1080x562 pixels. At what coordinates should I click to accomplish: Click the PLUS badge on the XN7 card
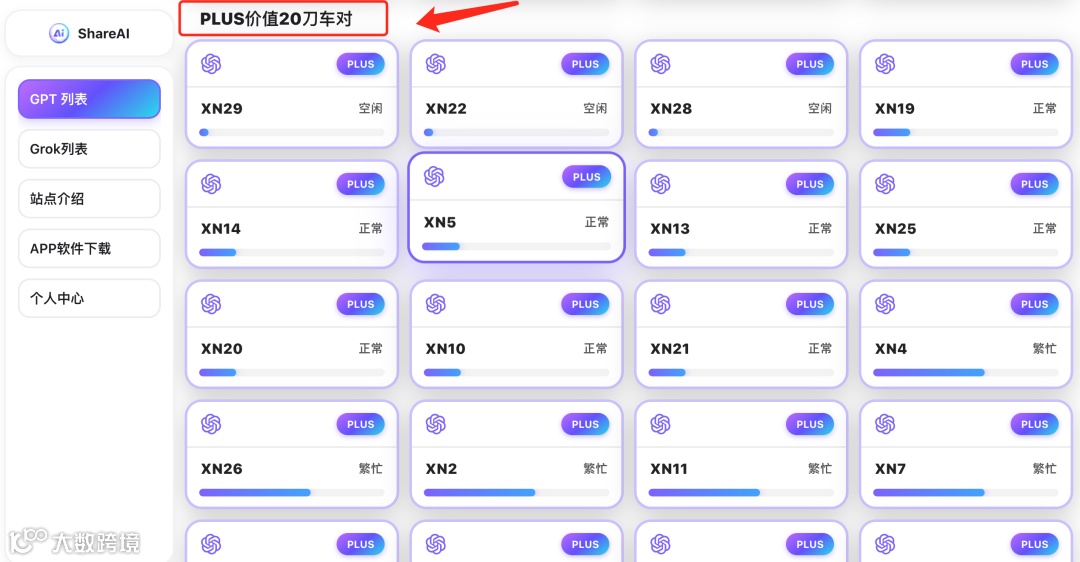coord(1034,424)
